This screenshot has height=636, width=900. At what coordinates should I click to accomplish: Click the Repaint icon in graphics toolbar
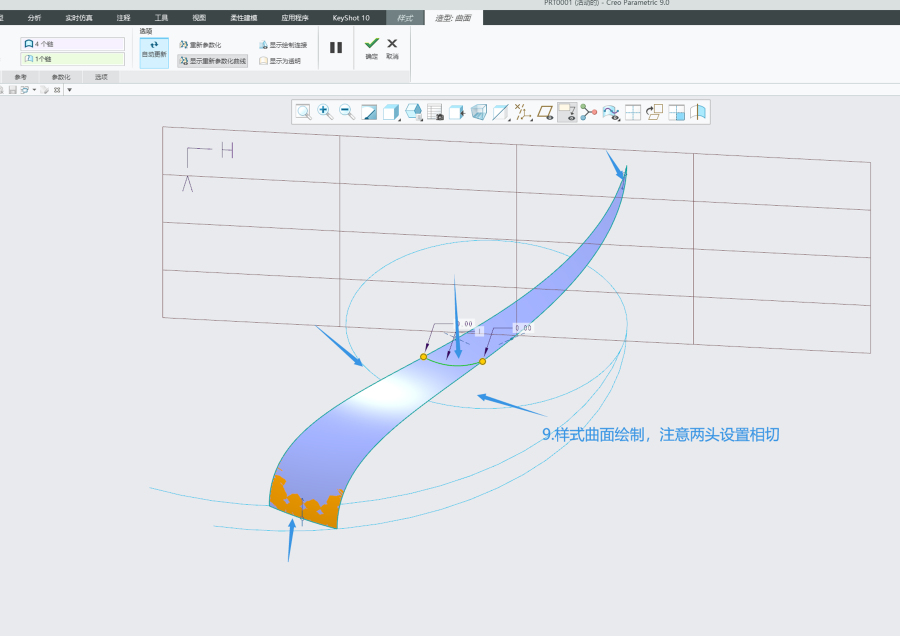pos(369,112)
